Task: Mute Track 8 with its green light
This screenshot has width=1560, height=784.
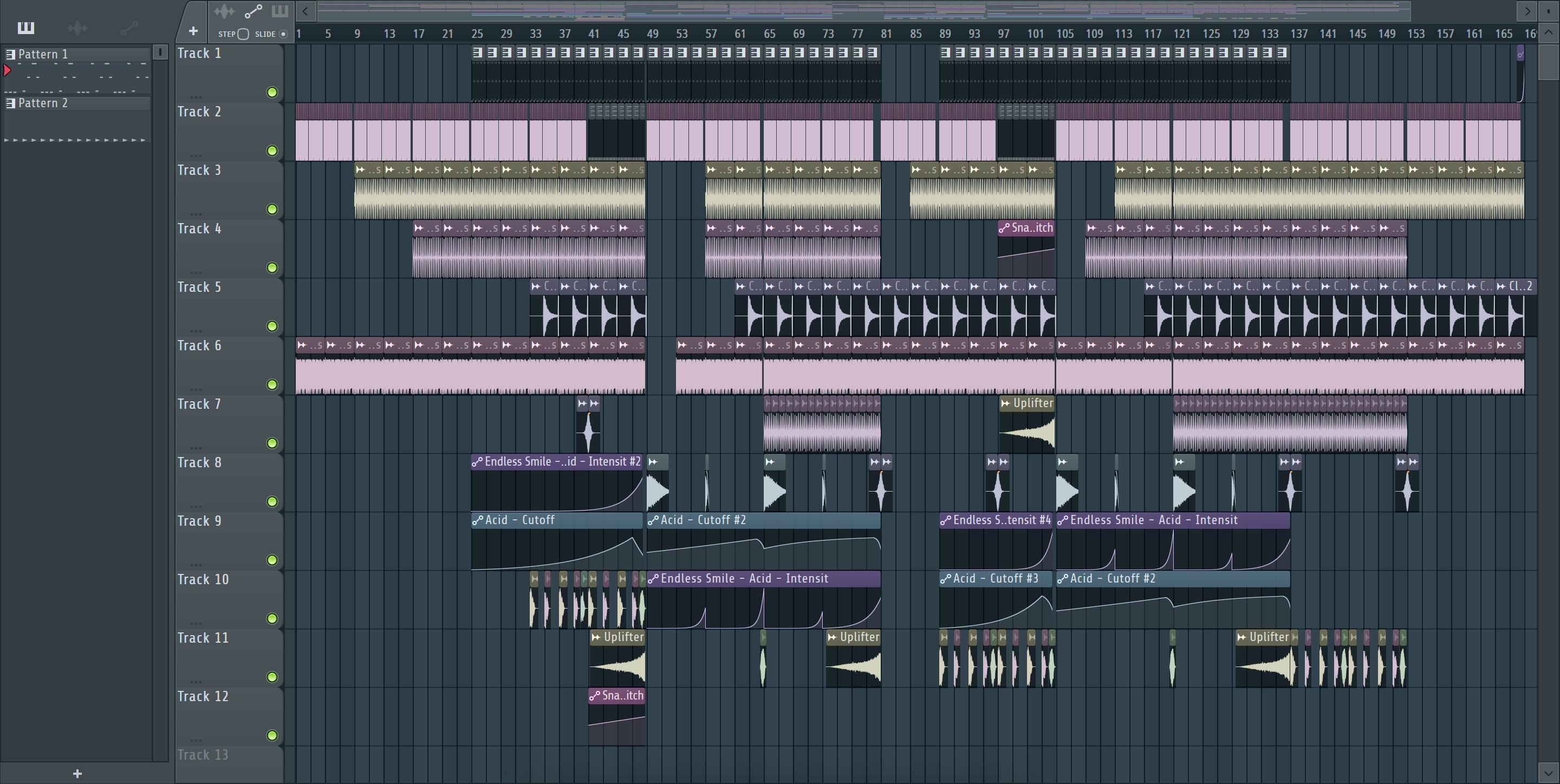Action: [x=272, y=502]
